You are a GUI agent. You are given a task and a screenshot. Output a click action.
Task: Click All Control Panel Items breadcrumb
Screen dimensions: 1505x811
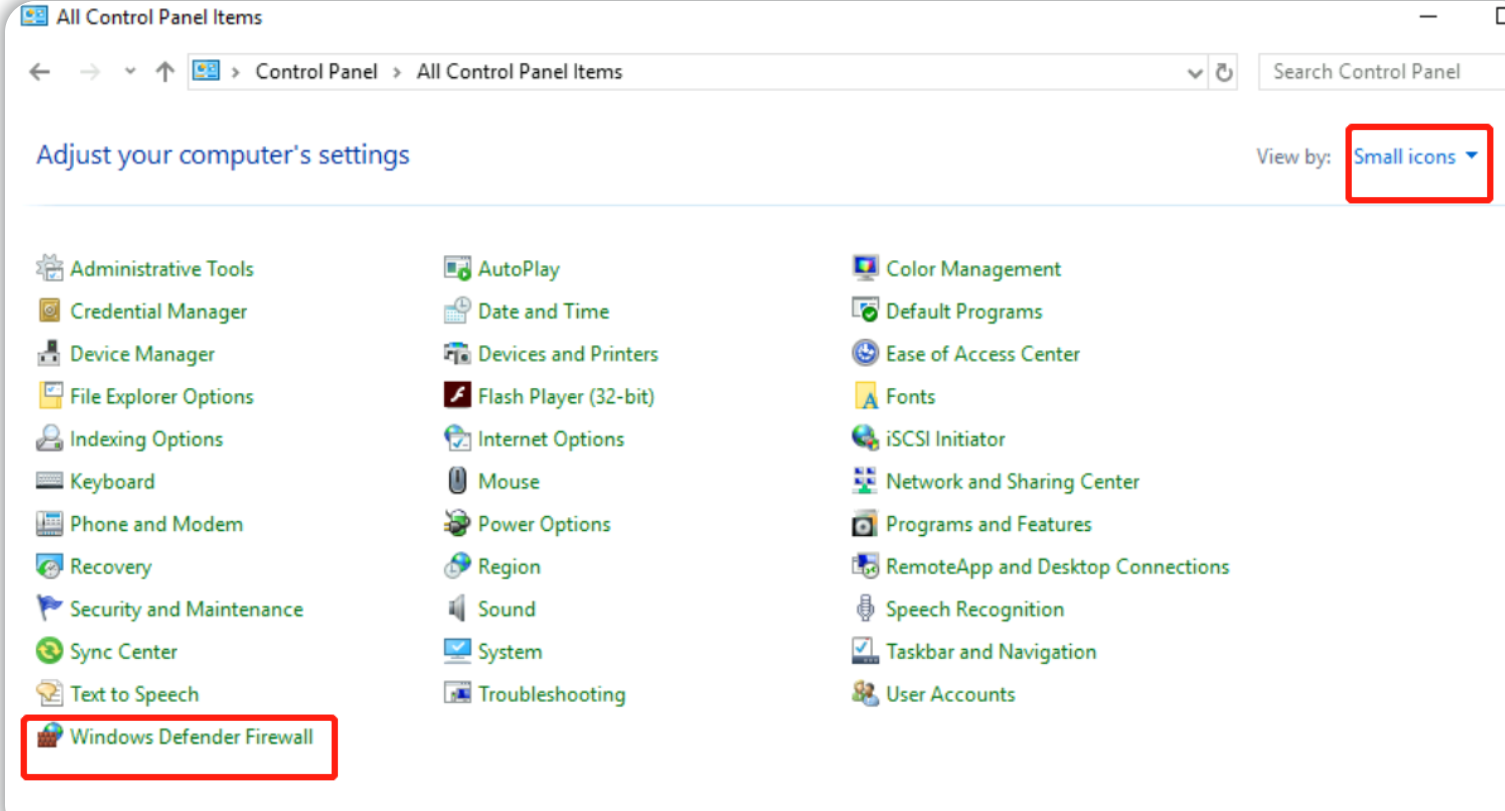(520, 72)
